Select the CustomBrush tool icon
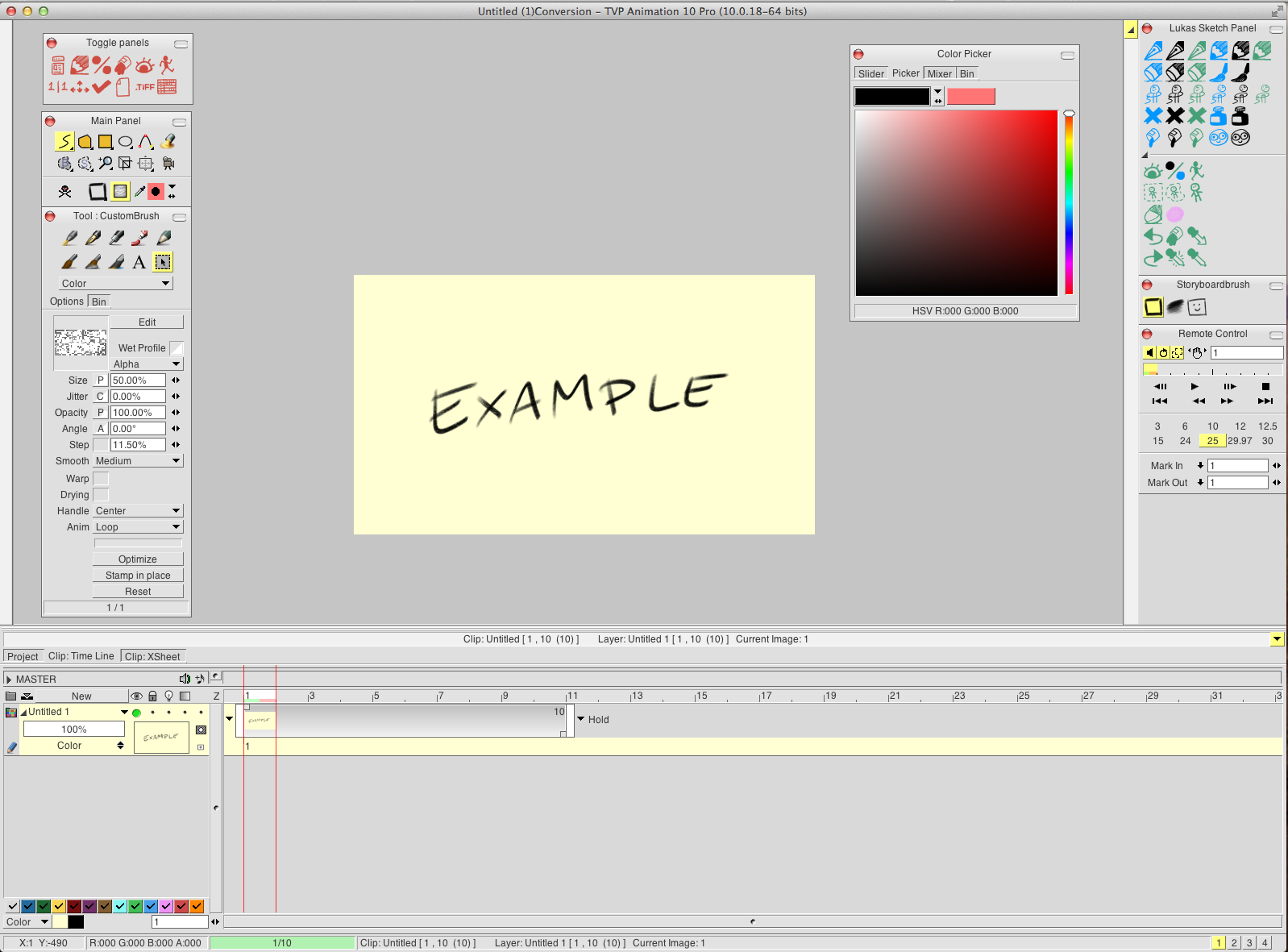 (x=163, y=262)
